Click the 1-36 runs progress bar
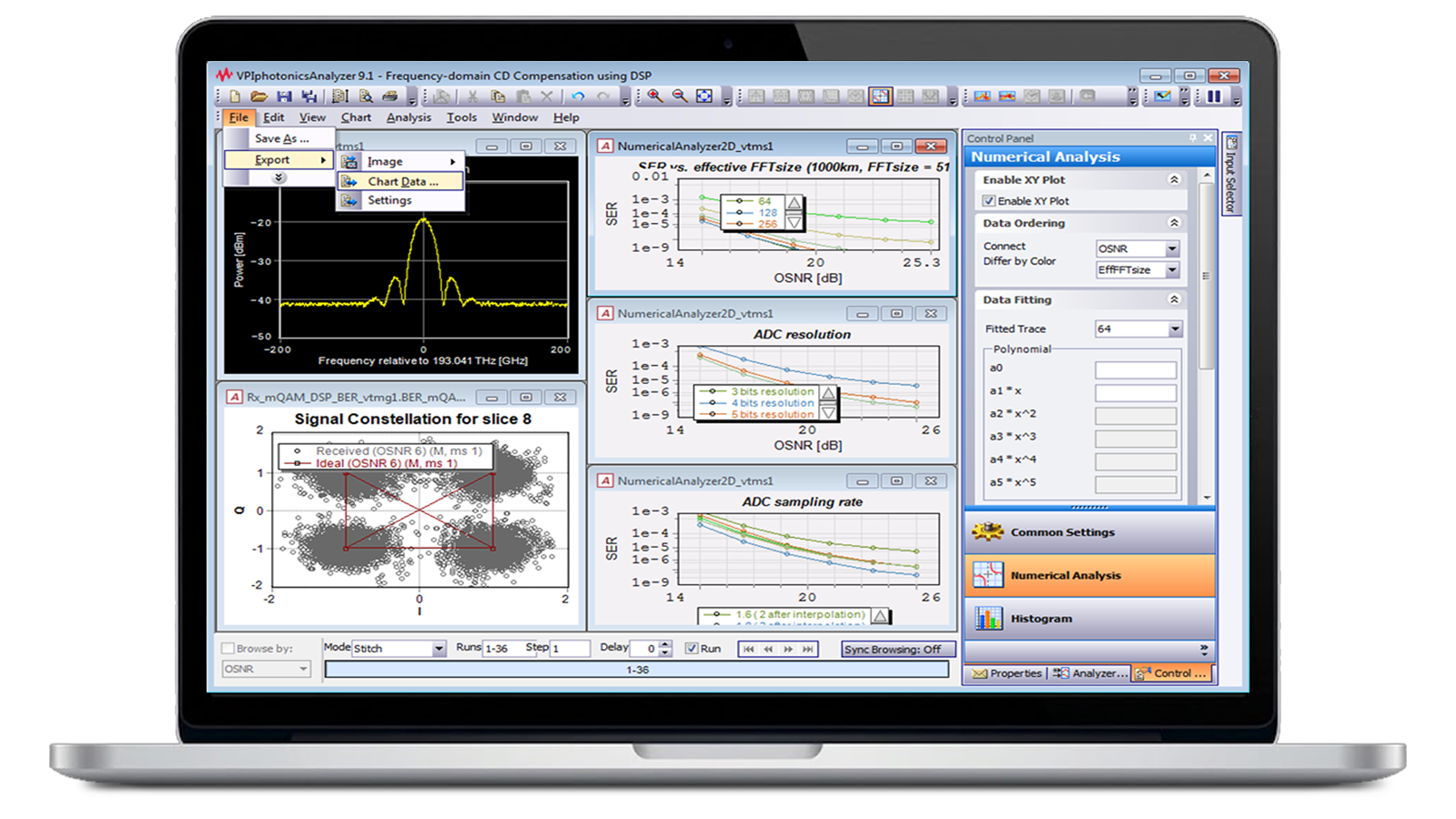This screenshot has width=1456, height=819. pos(637,670)
